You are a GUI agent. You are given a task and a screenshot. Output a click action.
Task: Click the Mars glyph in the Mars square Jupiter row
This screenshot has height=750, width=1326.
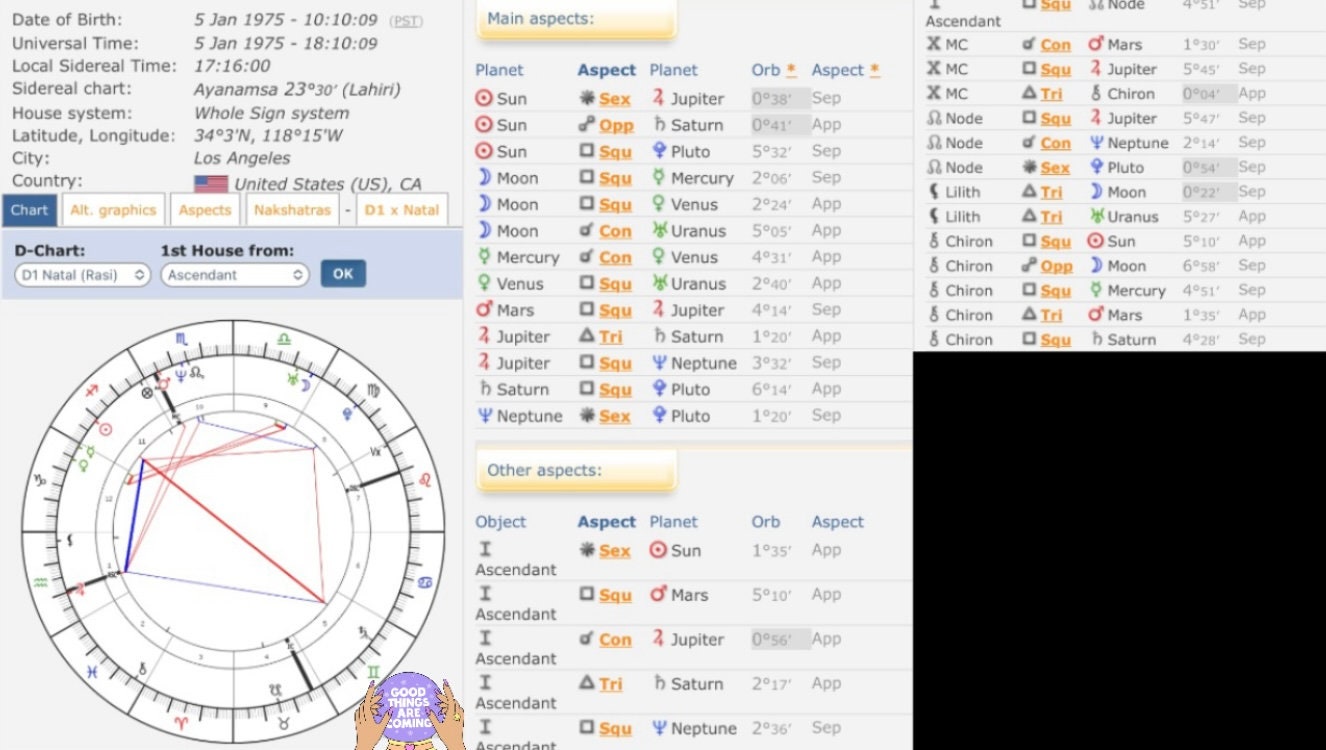pyautogui.click(x=482, y=310)
